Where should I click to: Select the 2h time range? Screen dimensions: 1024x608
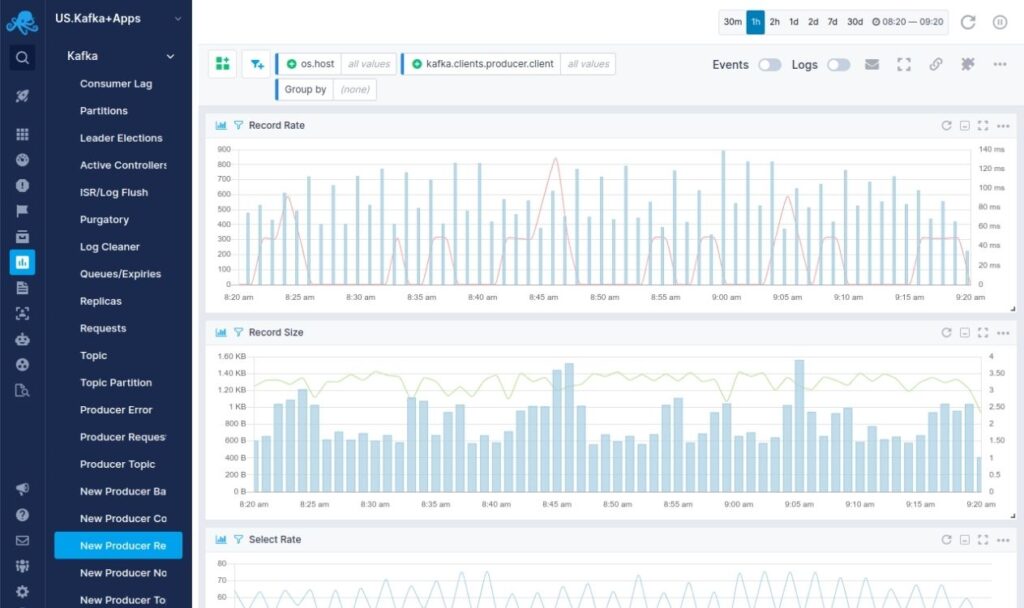coord(775,22)
